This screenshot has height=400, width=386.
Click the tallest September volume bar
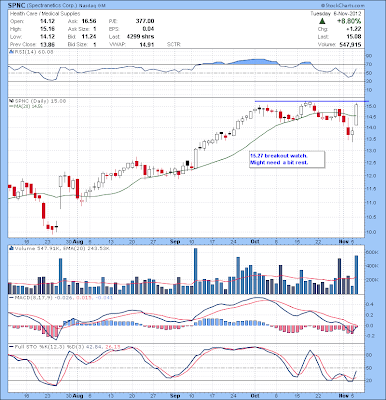pos(196,271)
